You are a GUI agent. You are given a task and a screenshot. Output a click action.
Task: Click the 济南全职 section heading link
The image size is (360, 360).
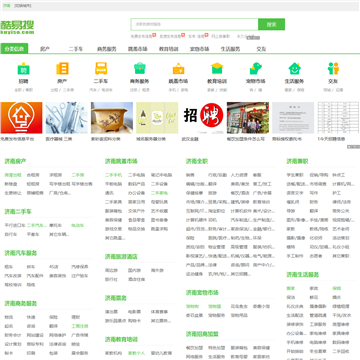[x=197, y=161]
